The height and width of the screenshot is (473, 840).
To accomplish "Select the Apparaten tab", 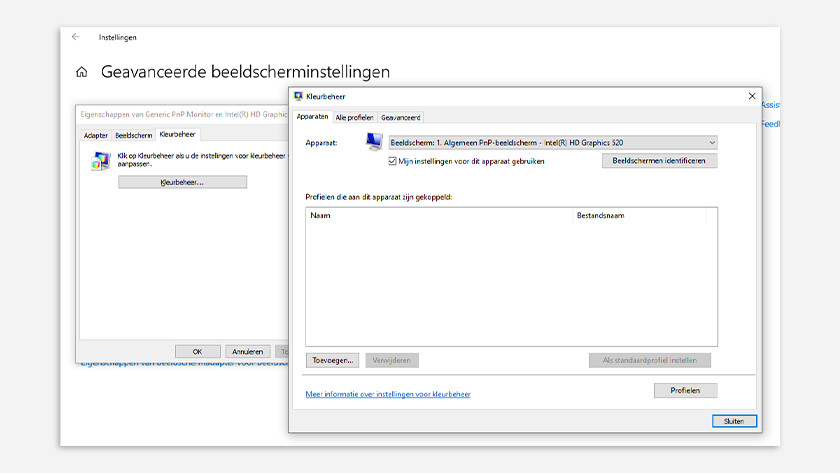I will pos(312,117).
